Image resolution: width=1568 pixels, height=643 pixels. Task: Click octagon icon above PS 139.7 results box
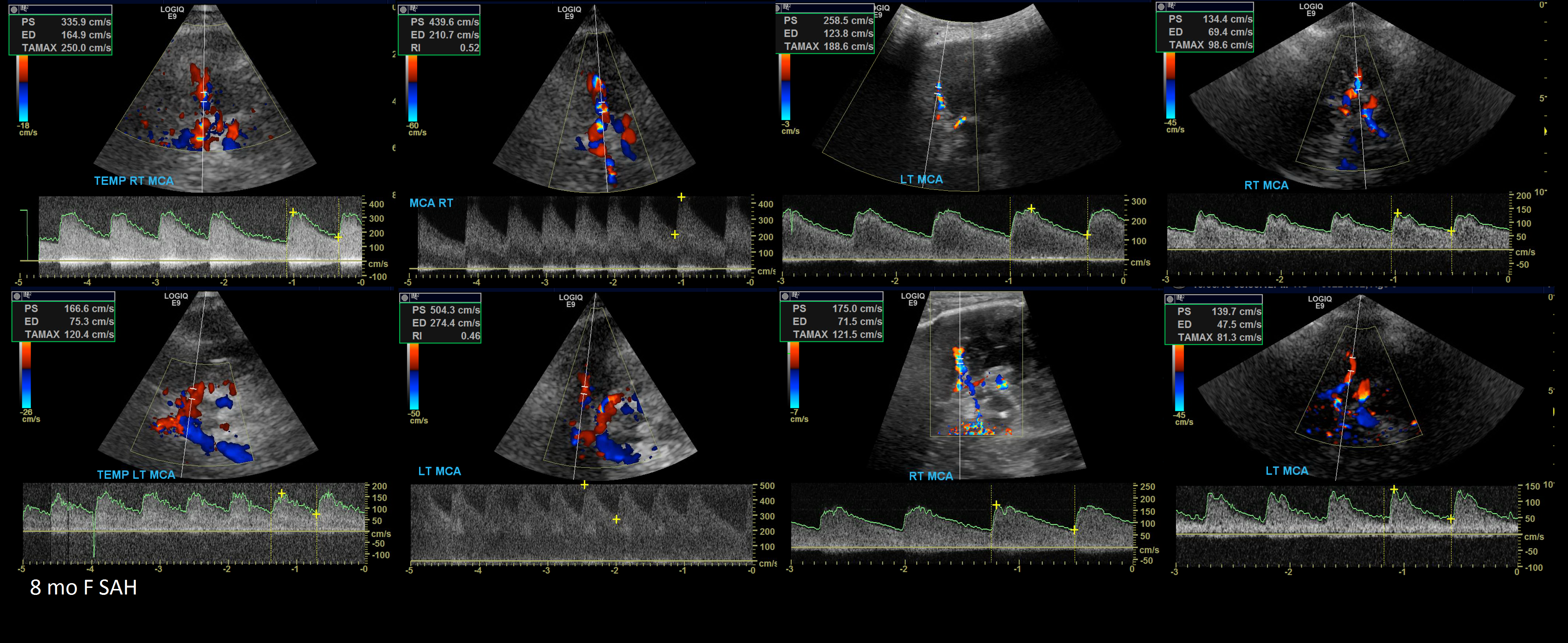pyautogui.click(x=1170, y=299)
